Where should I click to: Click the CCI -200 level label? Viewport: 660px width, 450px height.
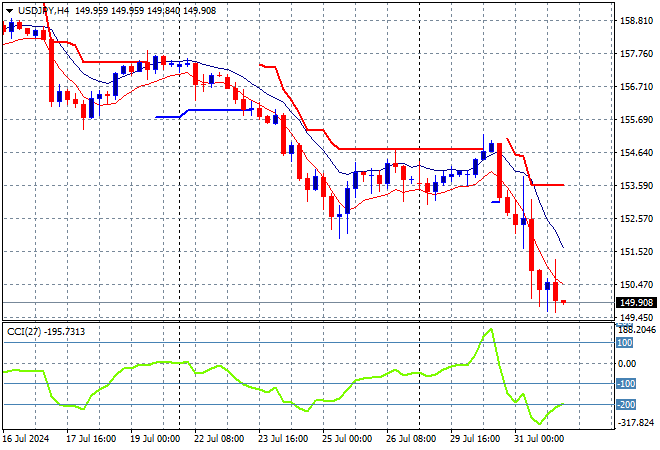coord(626,404)
